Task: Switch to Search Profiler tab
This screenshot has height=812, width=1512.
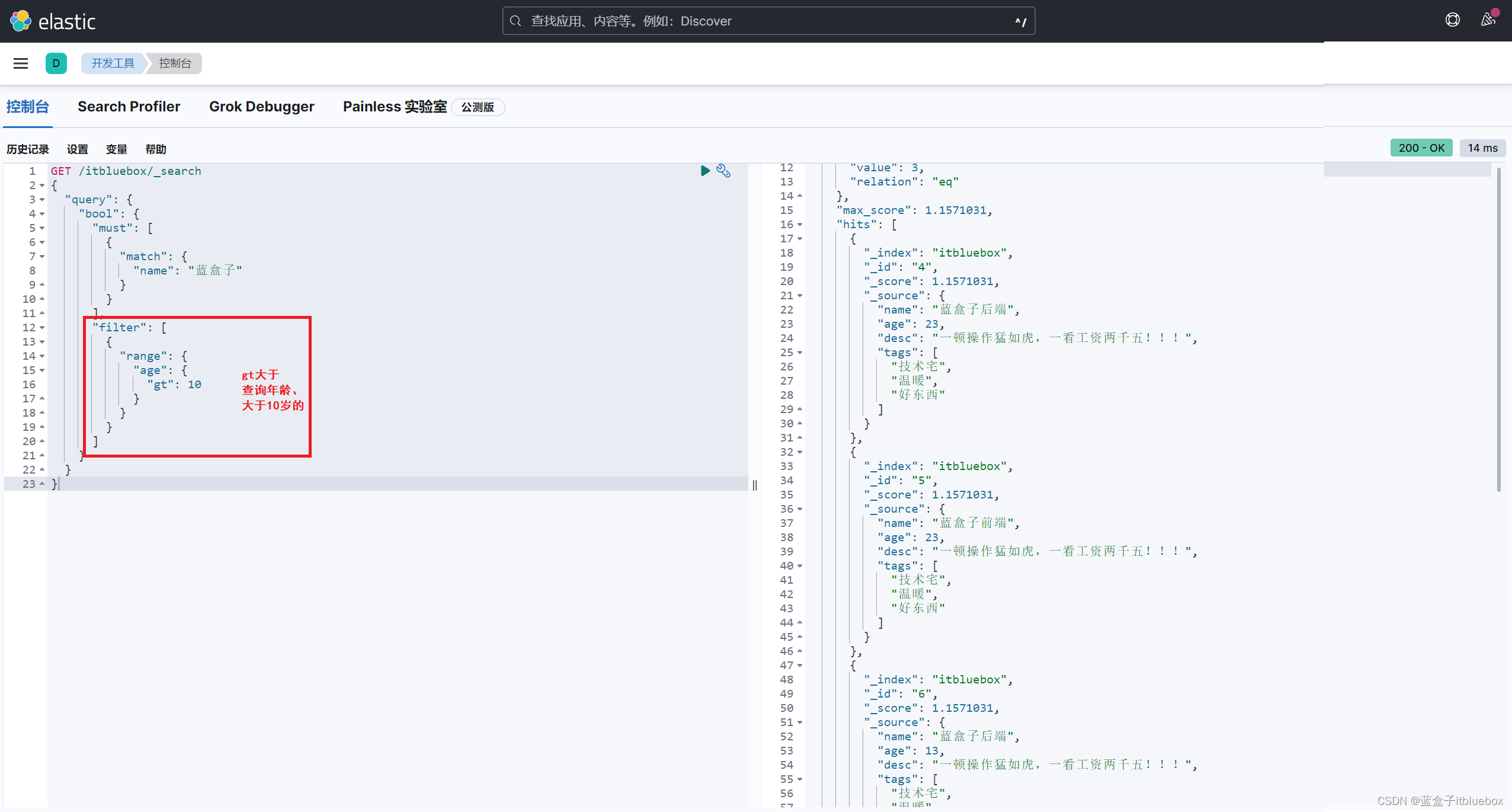Action: click(129, 106)
